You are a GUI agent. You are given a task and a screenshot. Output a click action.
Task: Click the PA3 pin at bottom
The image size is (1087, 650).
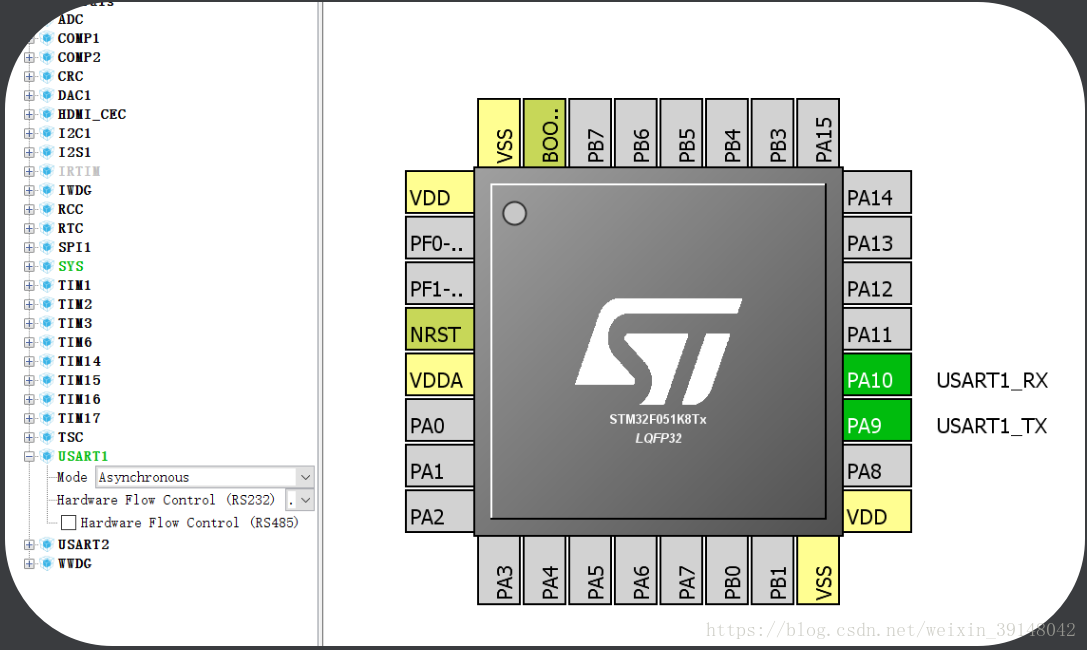(499, 570)
